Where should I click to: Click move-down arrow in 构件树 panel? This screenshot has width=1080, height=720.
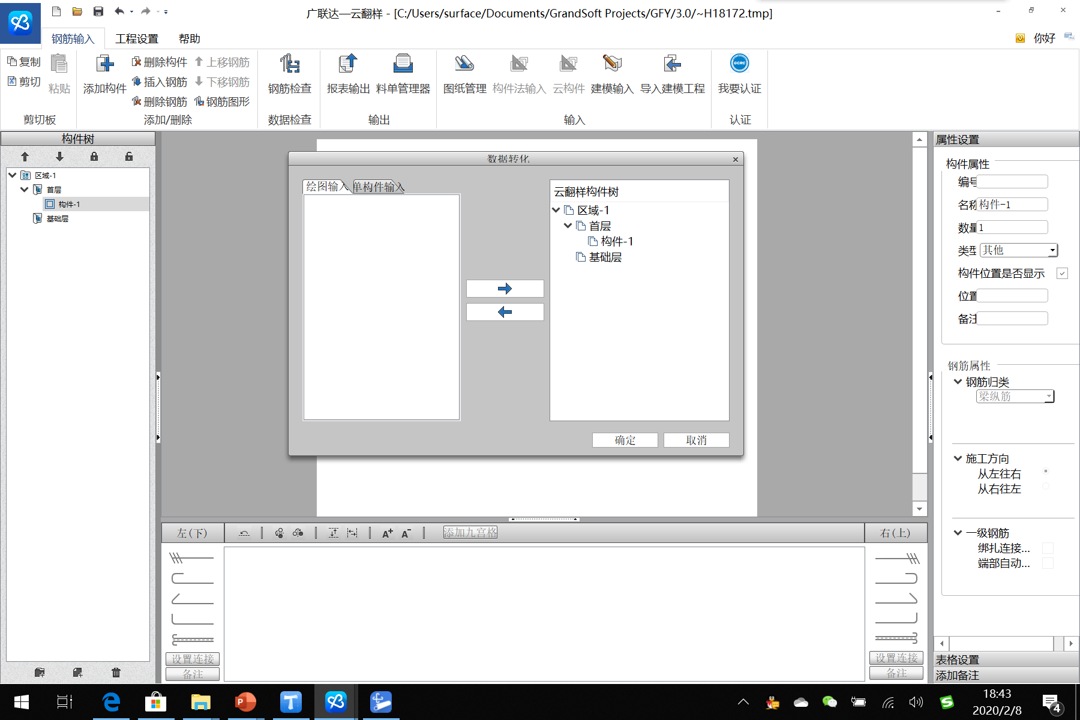click(60, 156)
